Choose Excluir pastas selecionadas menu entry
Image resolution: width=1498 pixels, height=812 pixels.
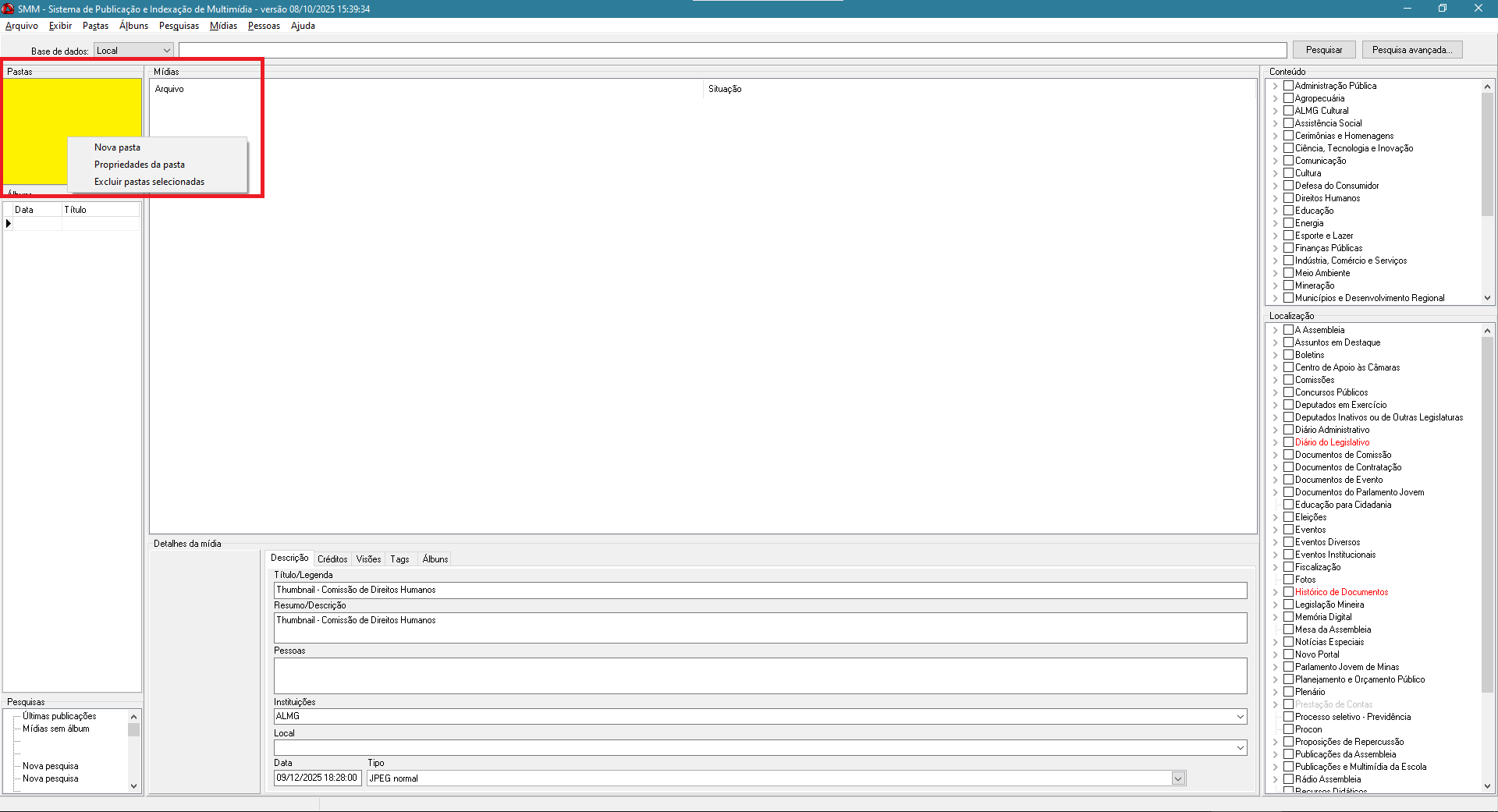pos(149,182)
